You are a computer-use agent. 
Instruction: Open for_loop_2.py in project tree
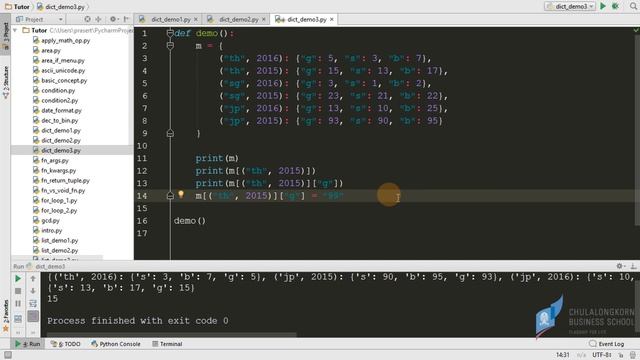[59, 211]
